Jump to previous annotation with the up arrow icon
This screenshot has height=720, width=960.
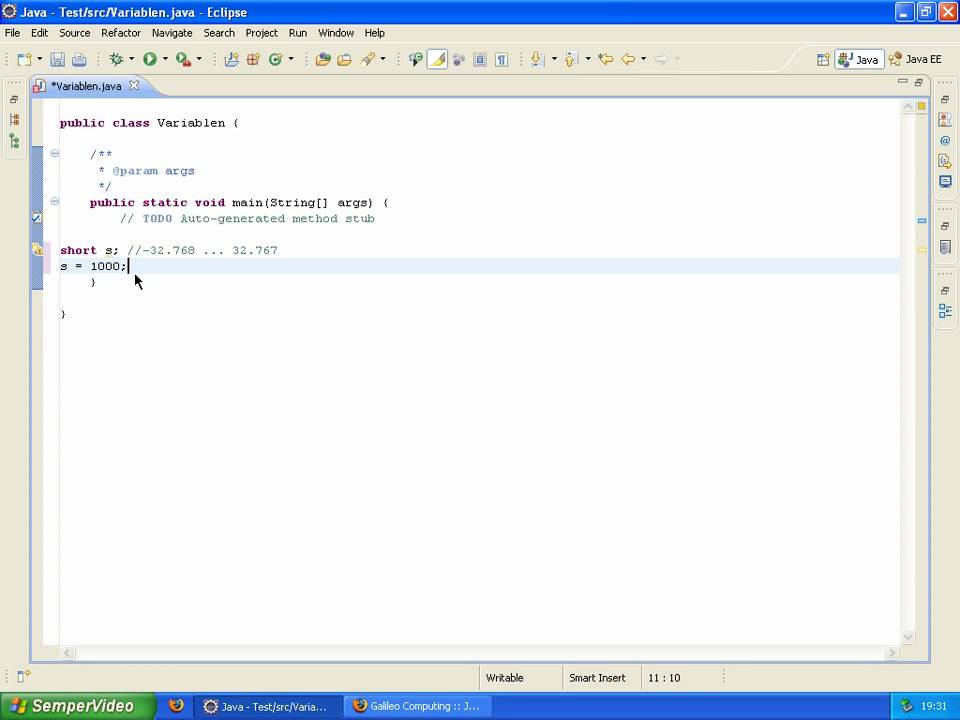tap(571, 59)
